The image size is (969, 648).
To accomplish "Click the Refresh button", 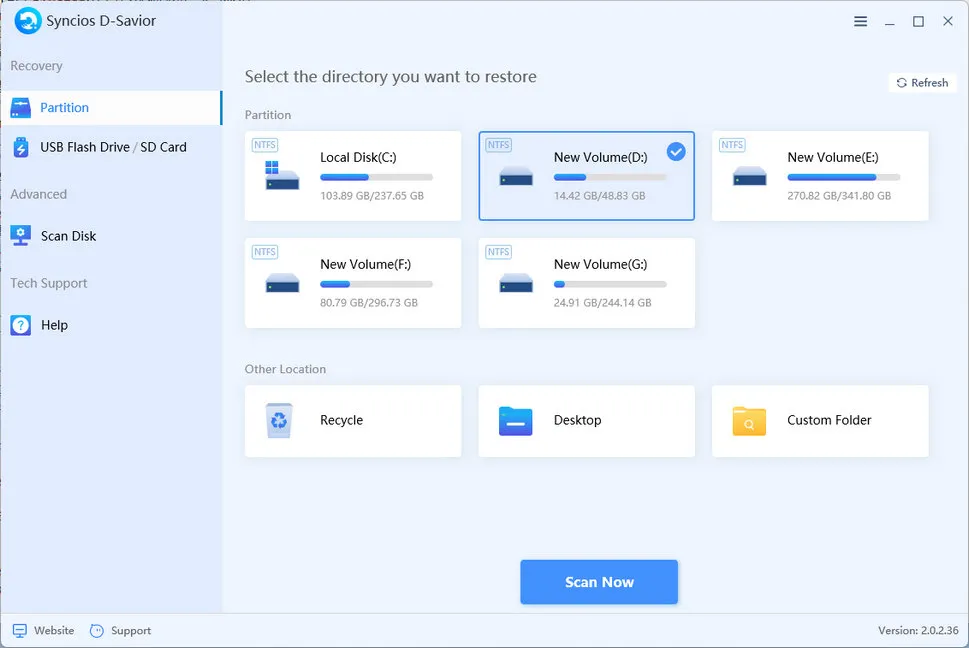I will pos(922,83).
